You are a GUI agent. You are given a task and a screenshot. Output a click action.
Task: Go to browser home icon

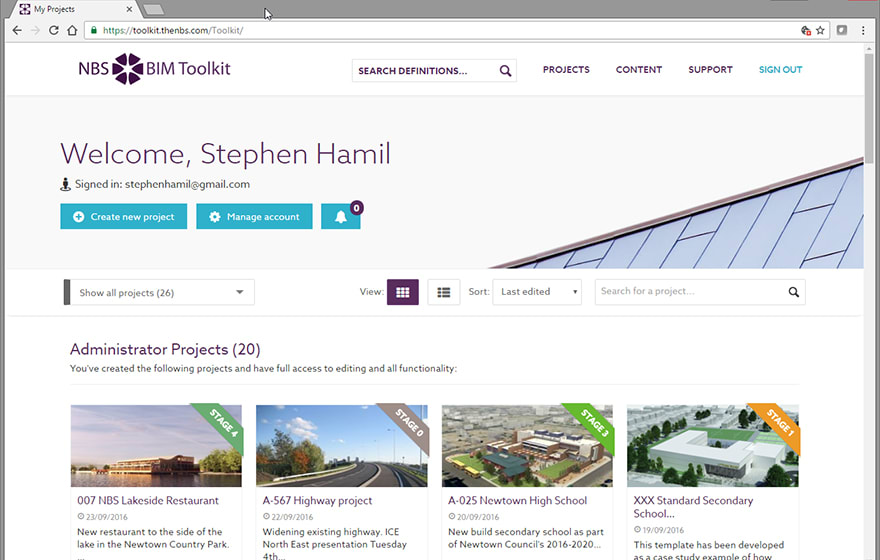coord(72,30)
